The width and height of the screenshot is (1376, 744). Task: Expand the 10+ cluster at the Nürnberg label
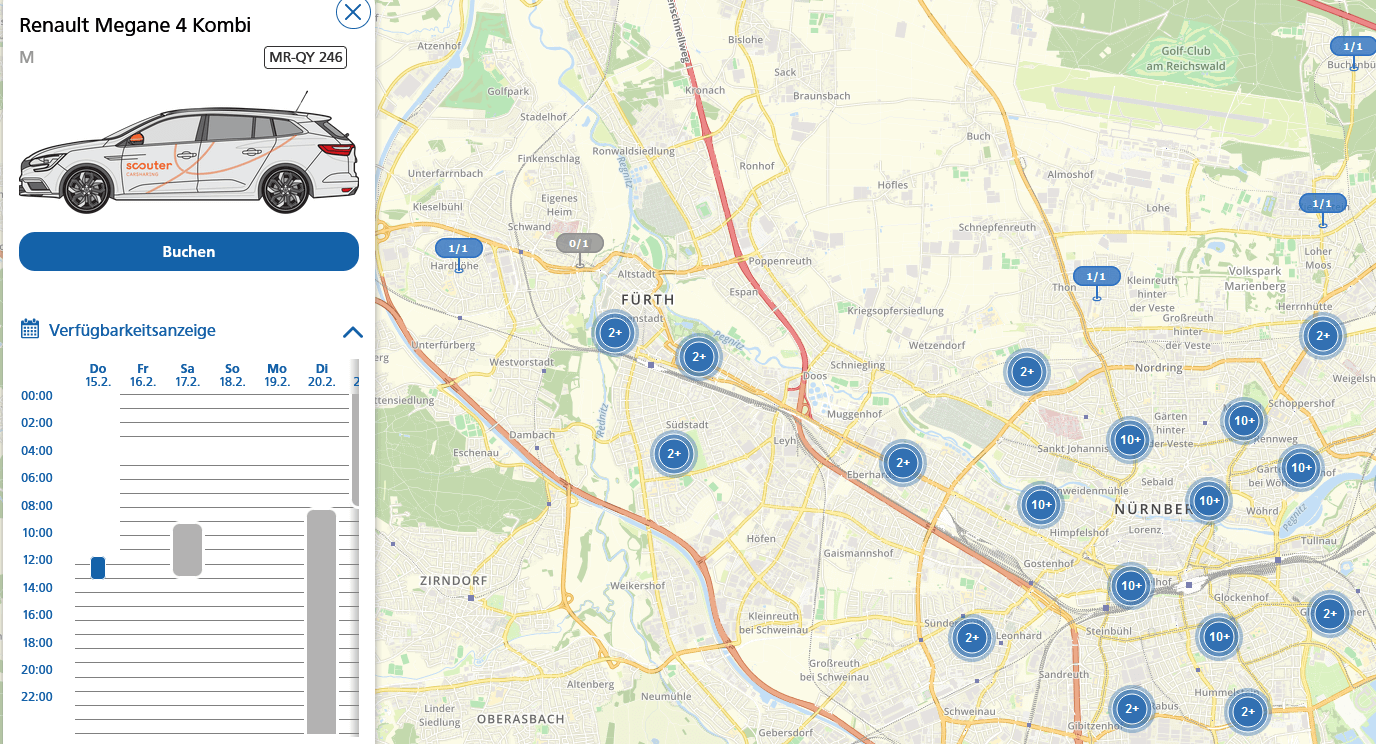coord(1208,501)
